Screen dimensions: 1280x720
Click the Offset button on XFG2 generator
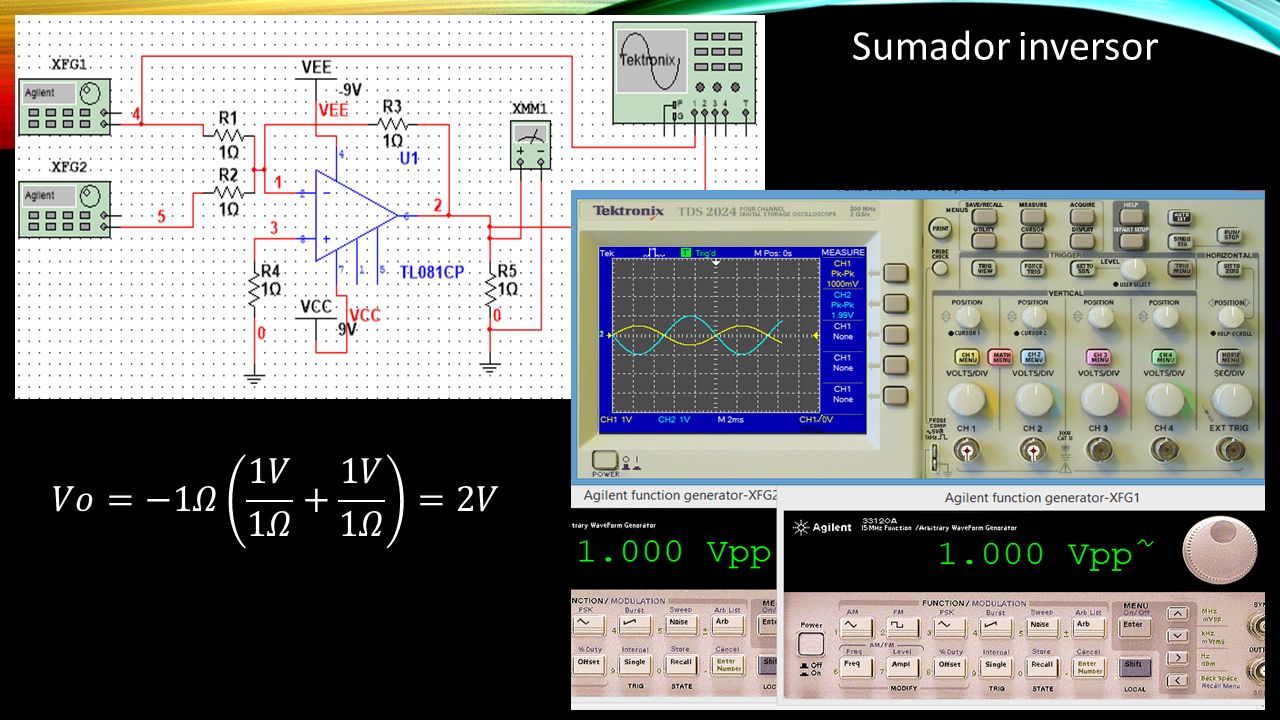(x=589, y=665)
